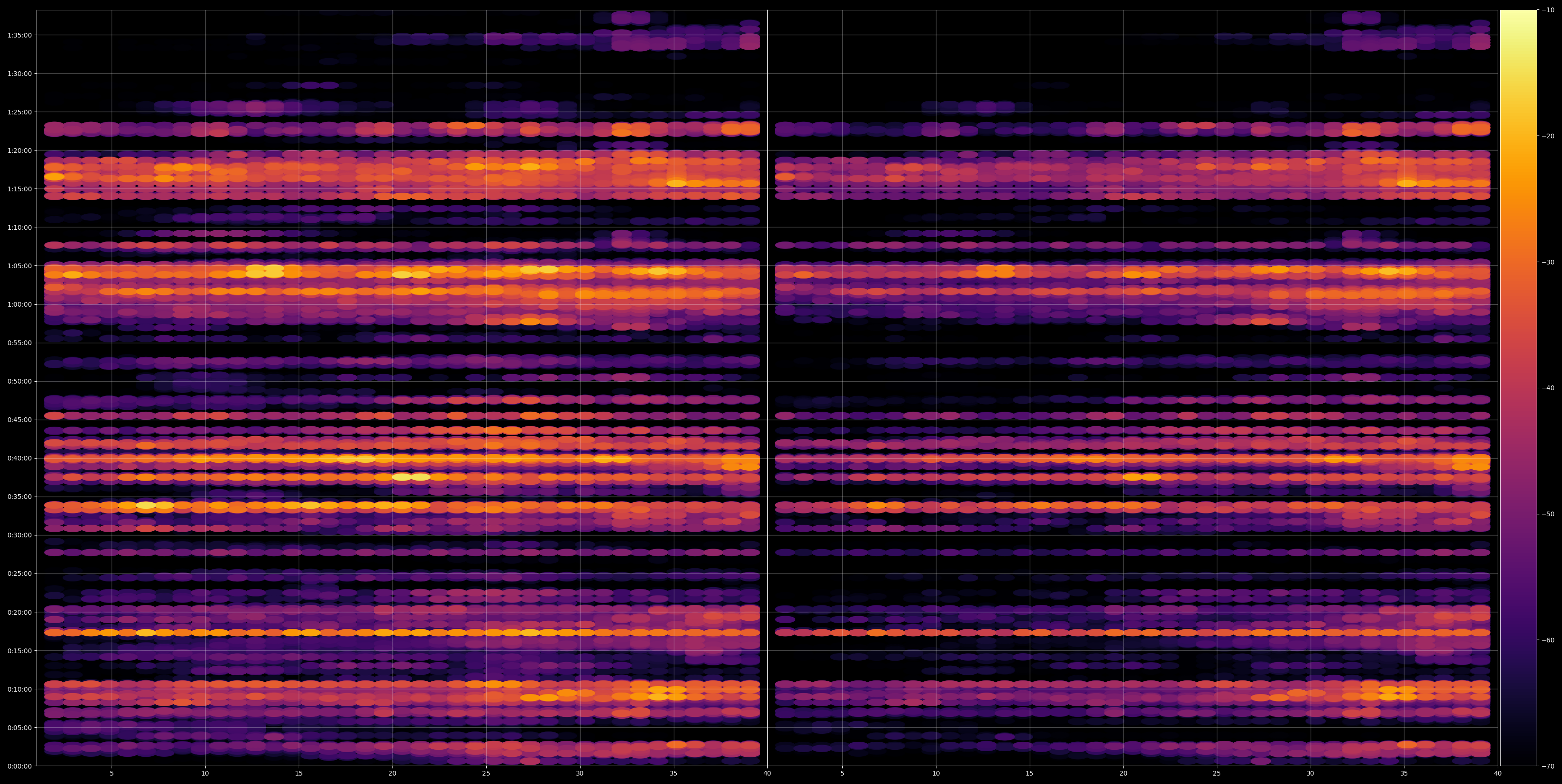Click x-axis label 5 under the right heatmap
Screen dimensions: 1562x784
tap(842, 774)
